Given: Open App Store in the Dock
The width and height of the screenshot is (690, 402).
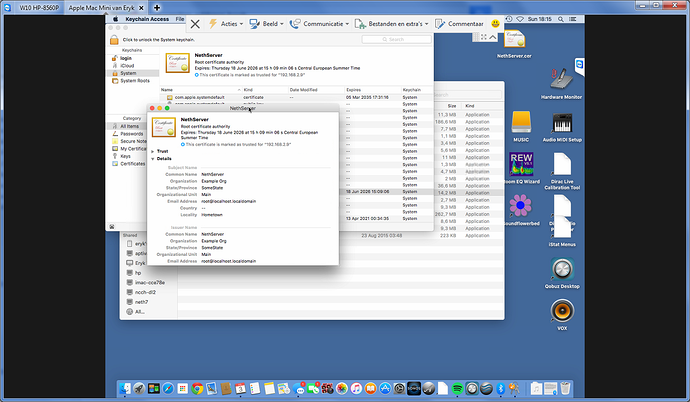Looking at the screenshot, I should click(385, 388).
